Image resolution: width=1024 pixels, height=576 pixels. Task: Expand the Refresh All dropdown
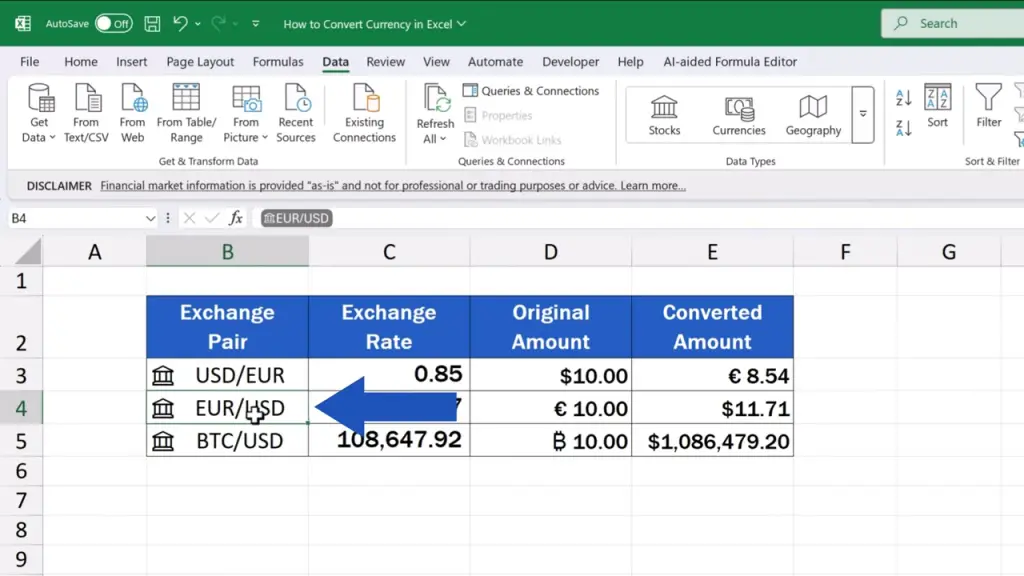(x=435, y=139)
